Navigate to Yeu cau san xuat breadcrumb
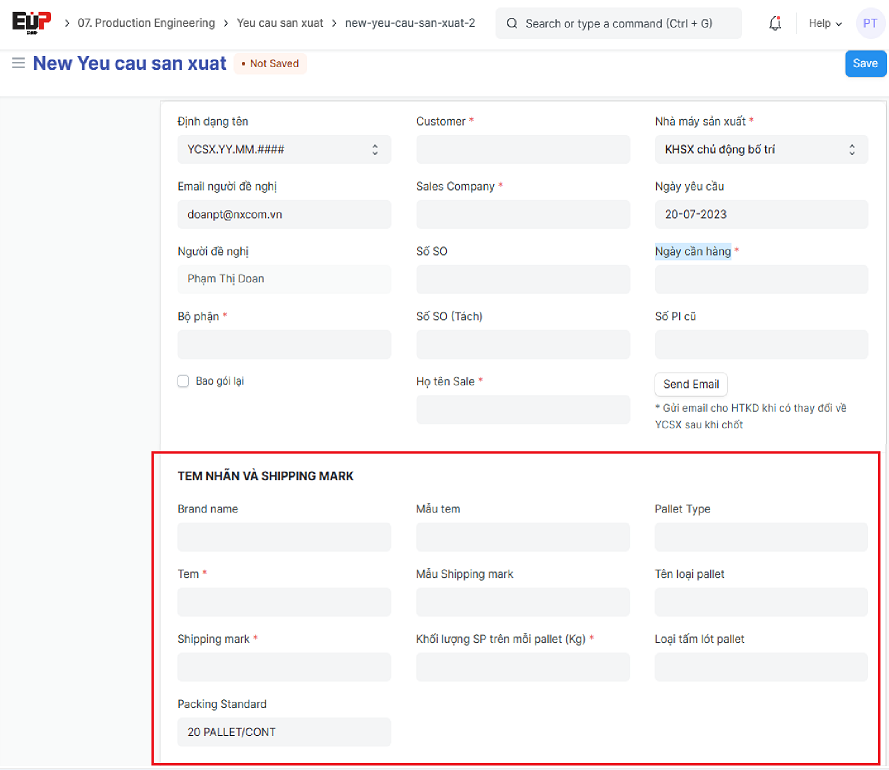 pos(280,23)
